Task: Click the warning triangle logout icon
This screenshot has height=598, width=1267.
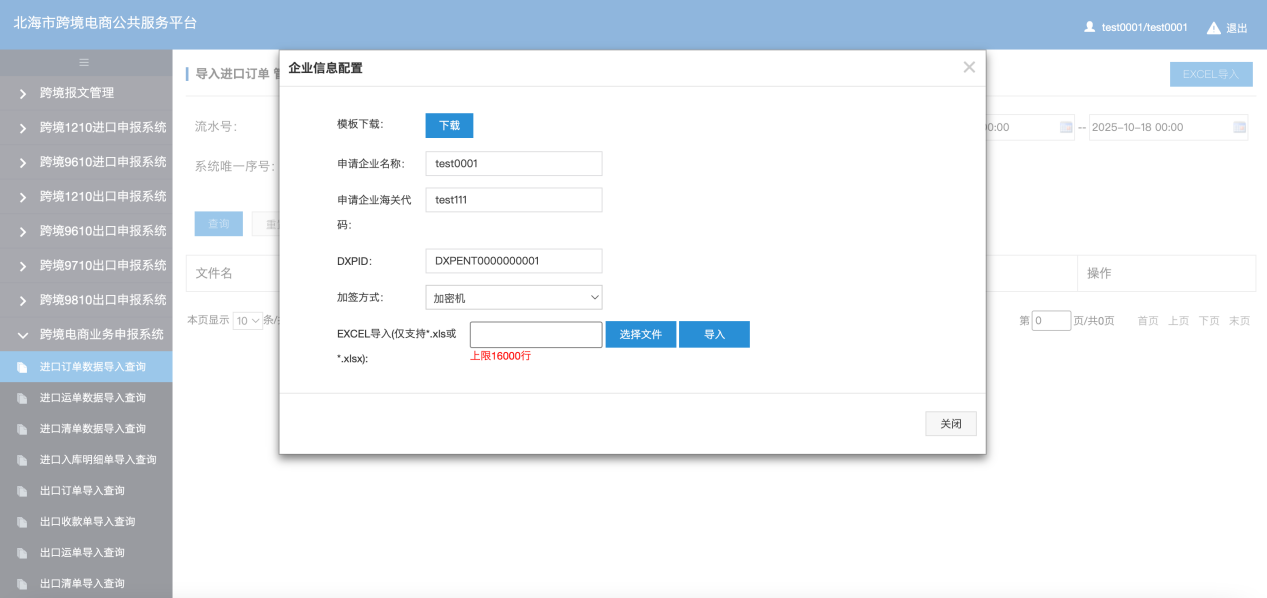Action: (1213, 28)
